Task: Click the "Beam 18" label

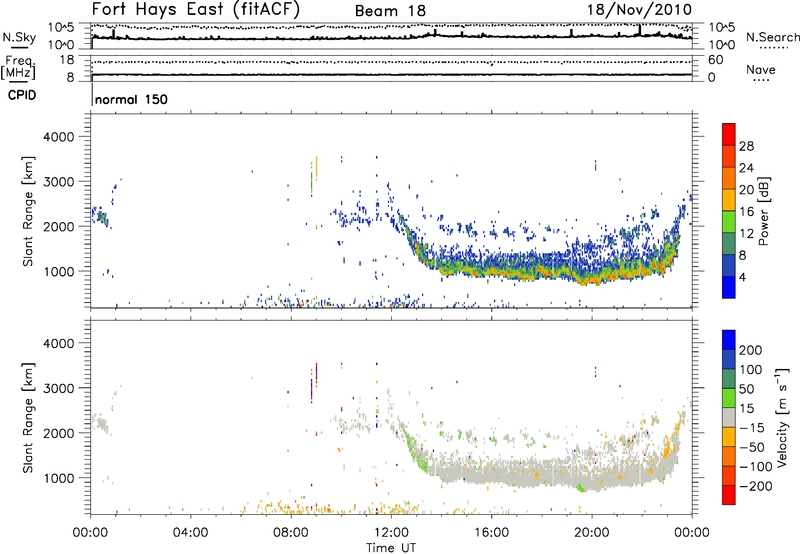Action: pyautogui.click(x=390, y=11)
